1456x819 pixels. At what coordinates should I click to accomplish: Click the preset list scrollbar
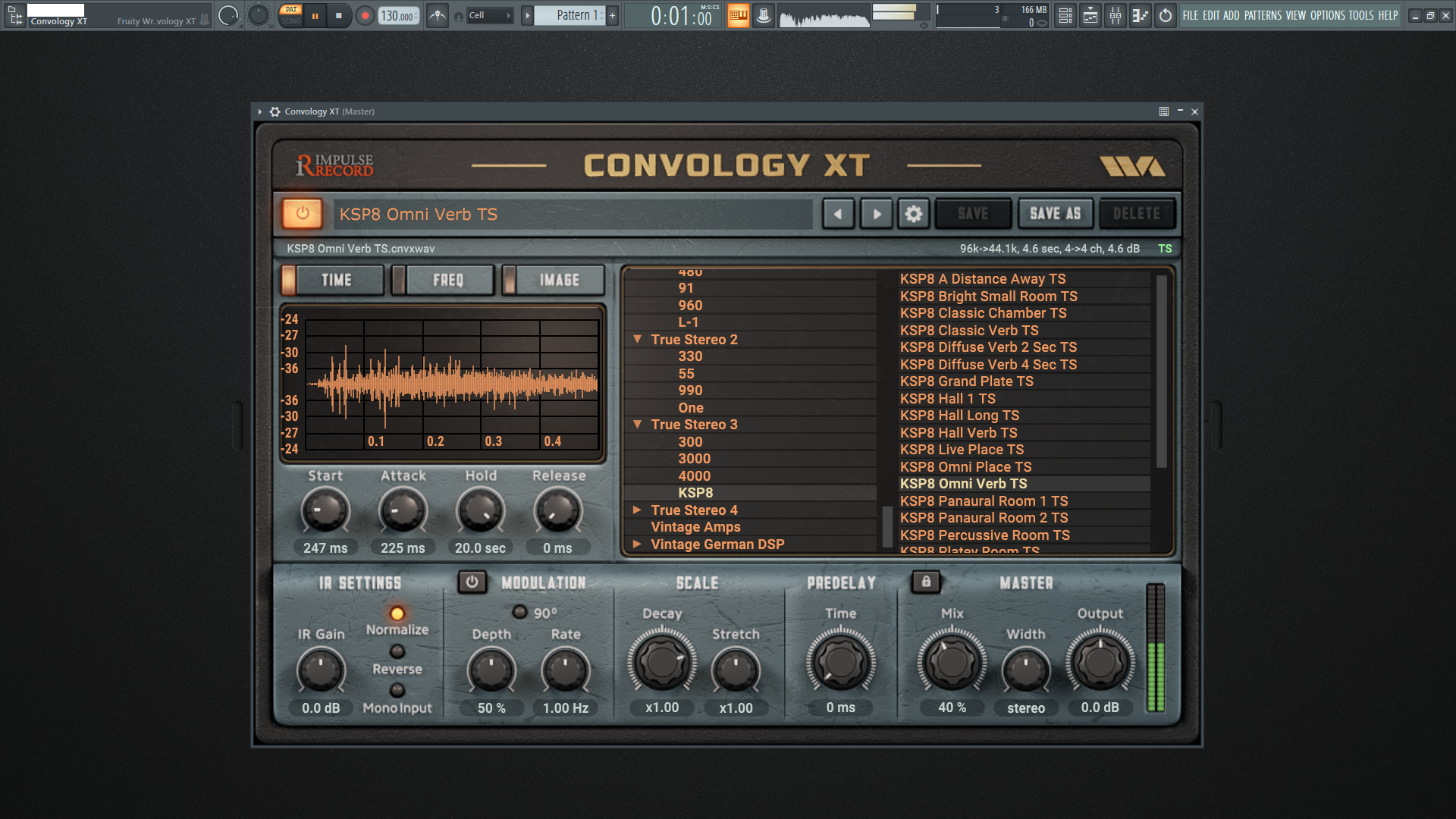tap(1161, 371)
